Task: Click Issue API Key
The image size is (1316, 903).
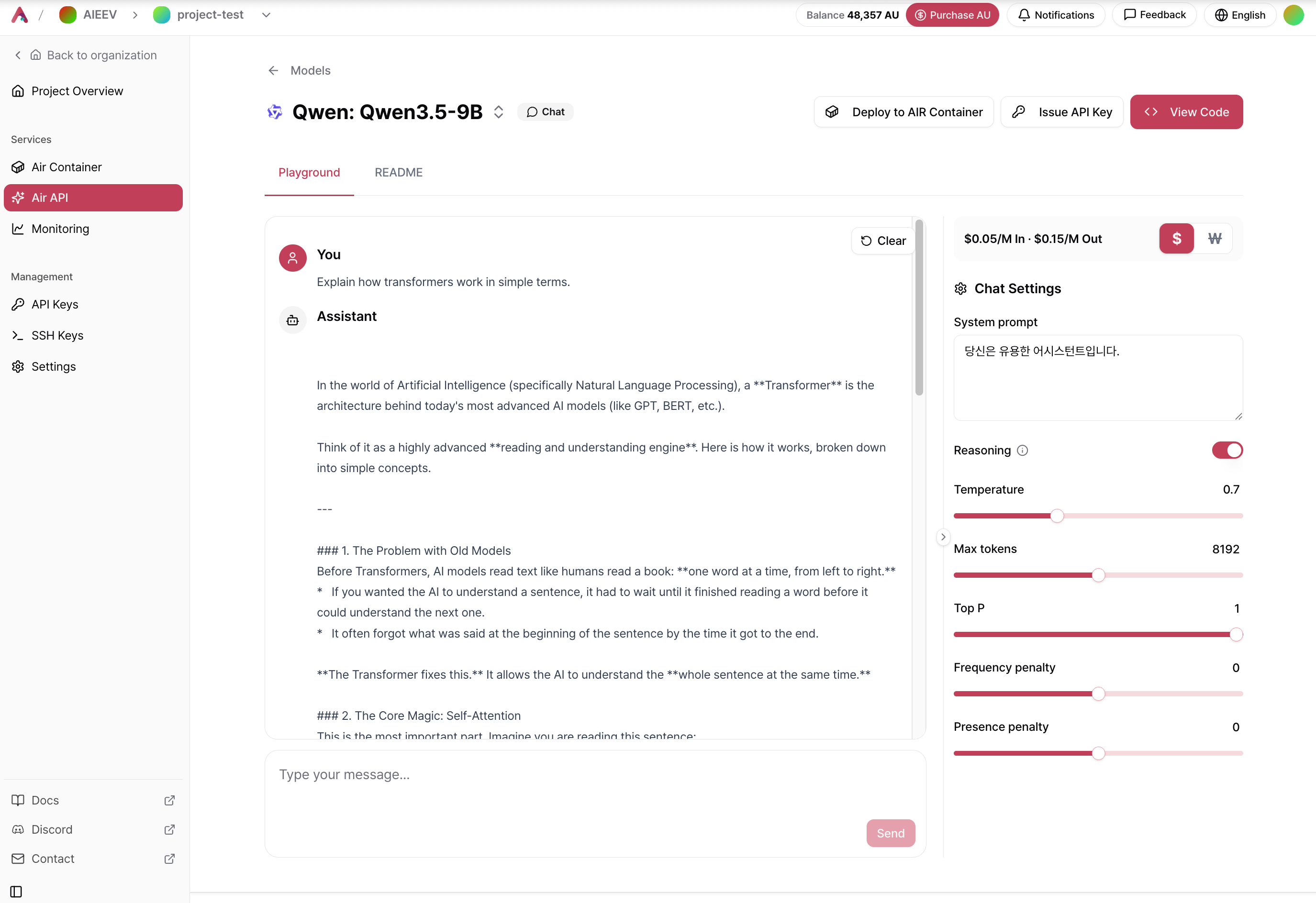Action: pyautogui.click(x=1062, y=112)
